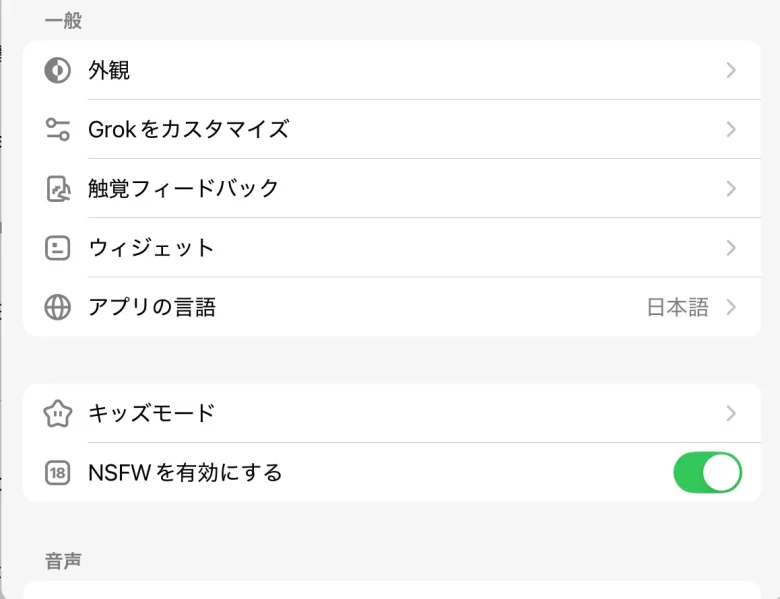Open the キッズモード row chevron
Screen dimensions: 780x599
(x=731, y=412)
